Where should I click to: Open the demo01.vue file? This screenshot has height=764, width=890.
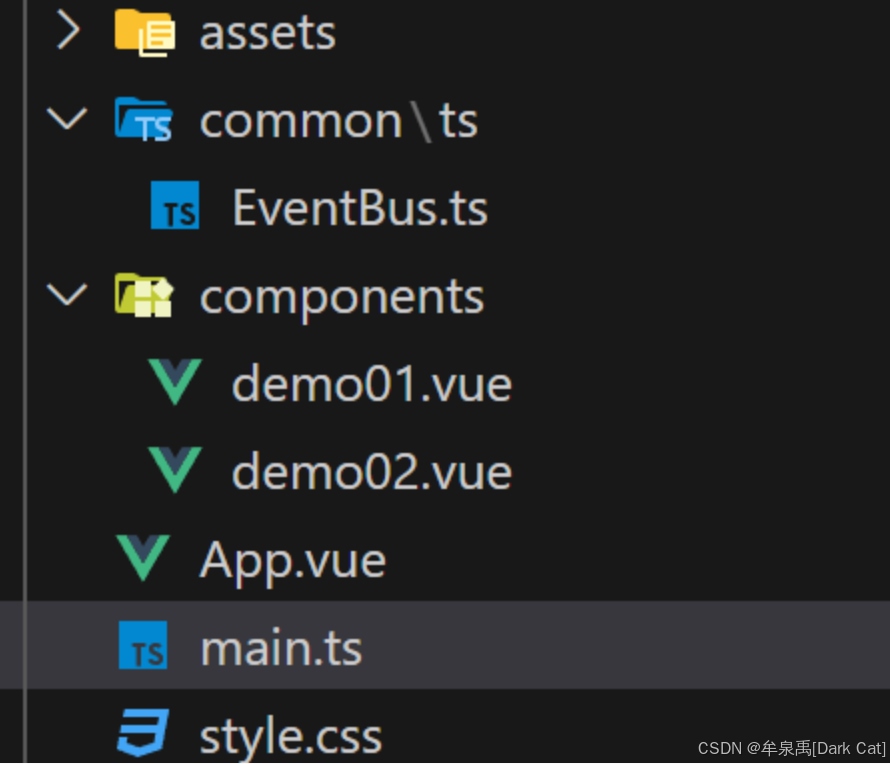coord(372,384)
